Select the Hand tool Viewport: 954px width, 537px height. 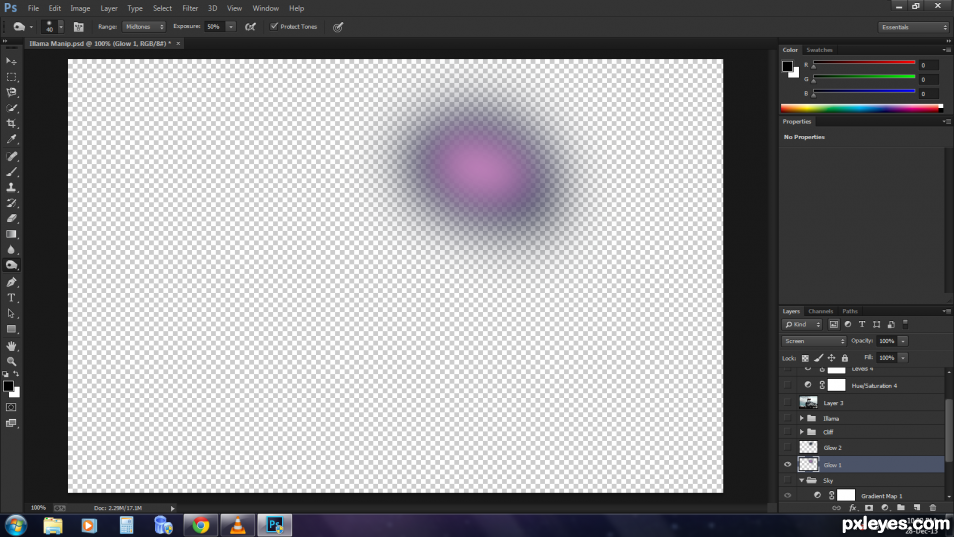point(11,346)
